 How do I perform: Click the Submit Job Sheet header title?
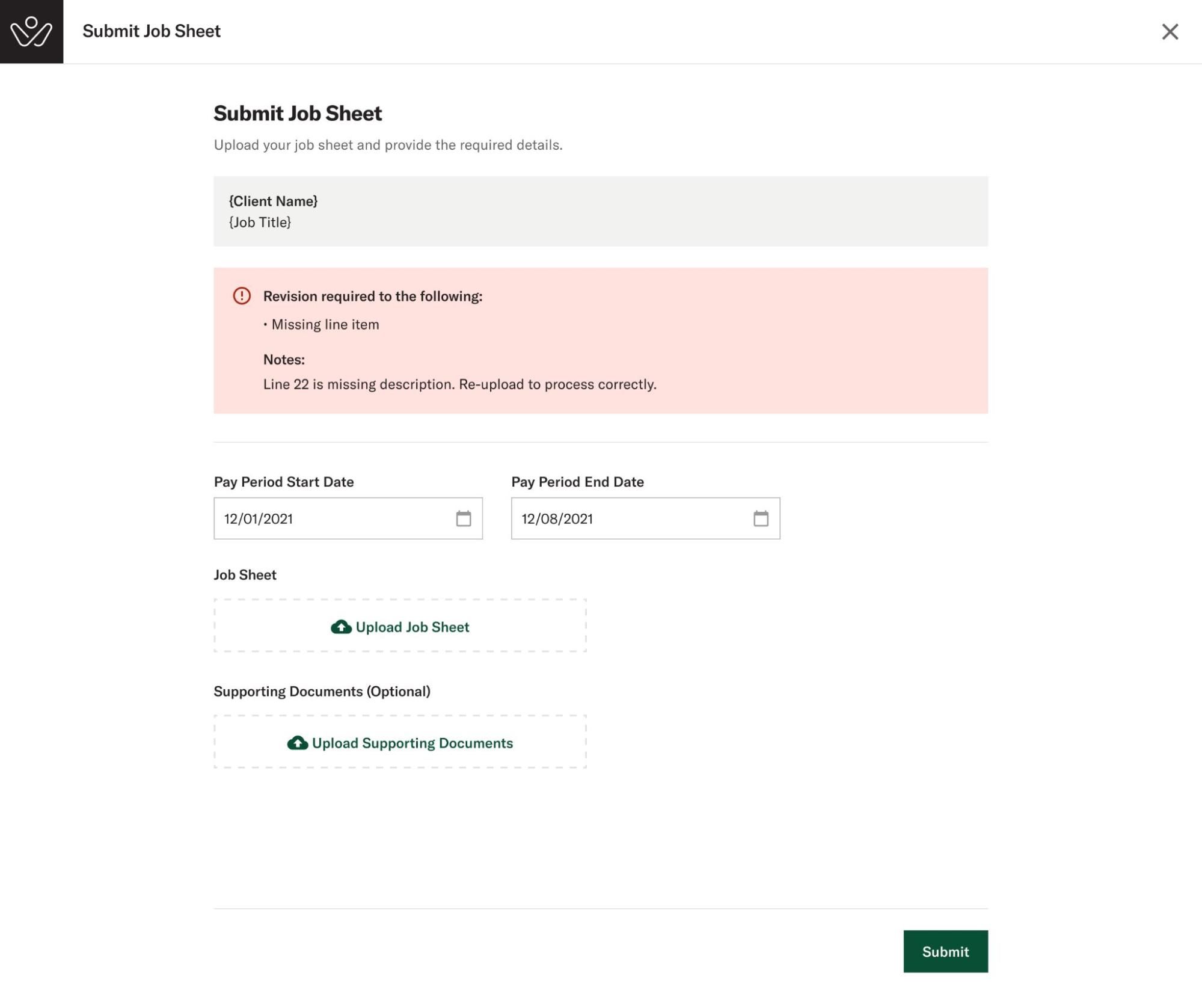tap(152, 31)
